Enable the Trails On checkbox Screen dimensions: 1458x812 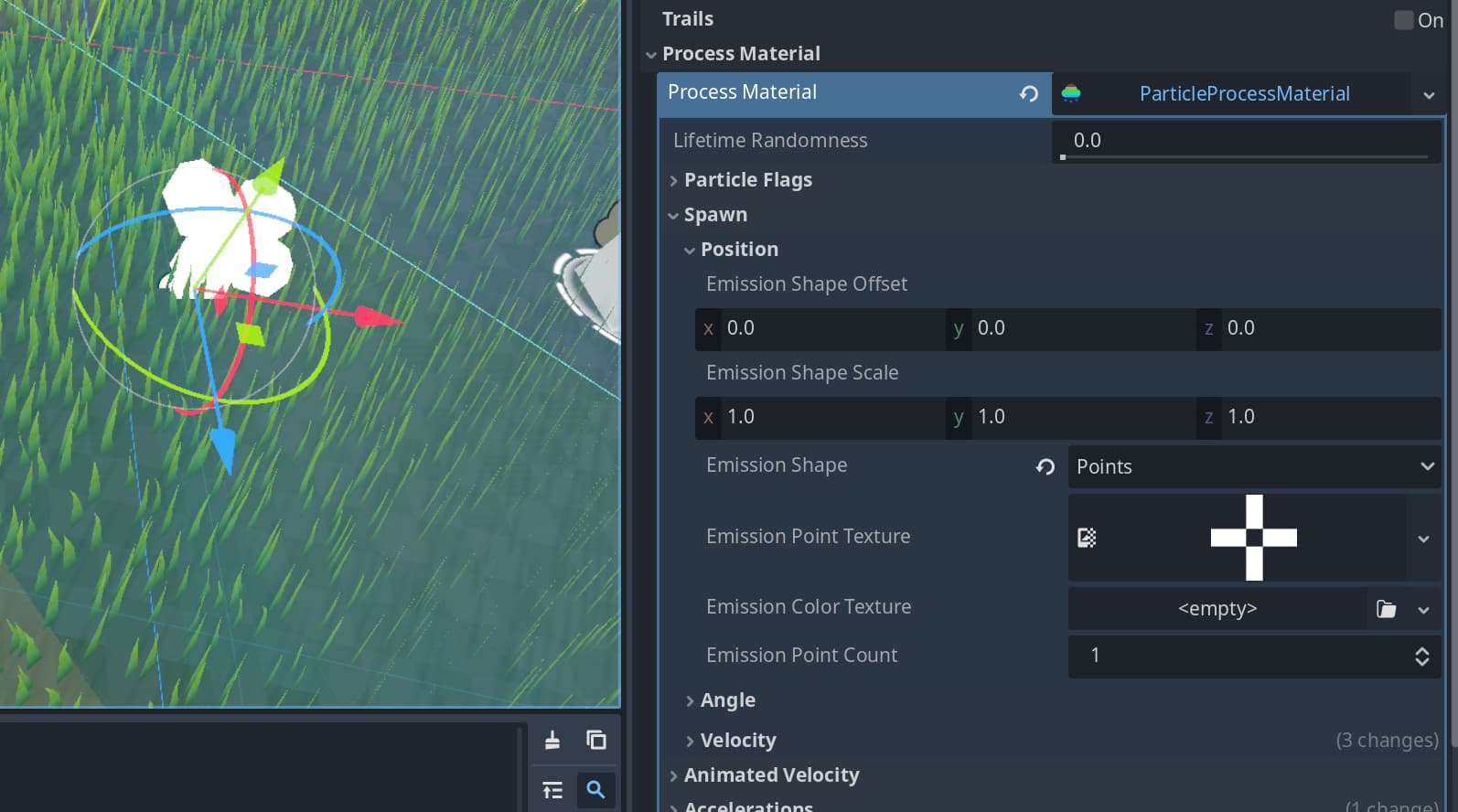pos(1403,20)
